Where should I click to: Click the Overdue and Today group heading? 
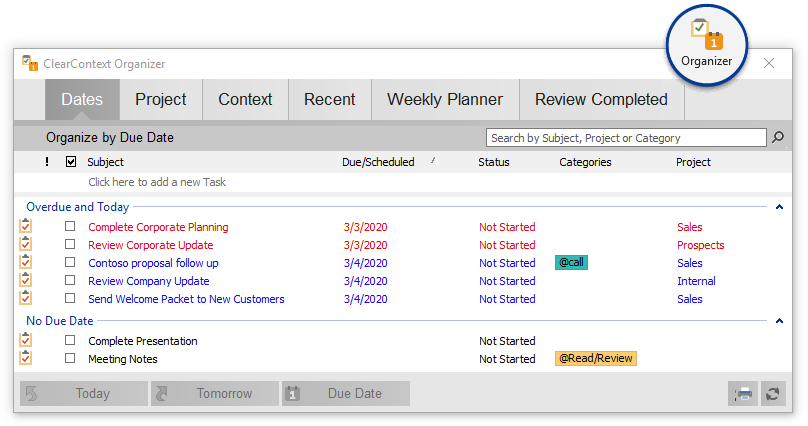(x=78, y=207)
